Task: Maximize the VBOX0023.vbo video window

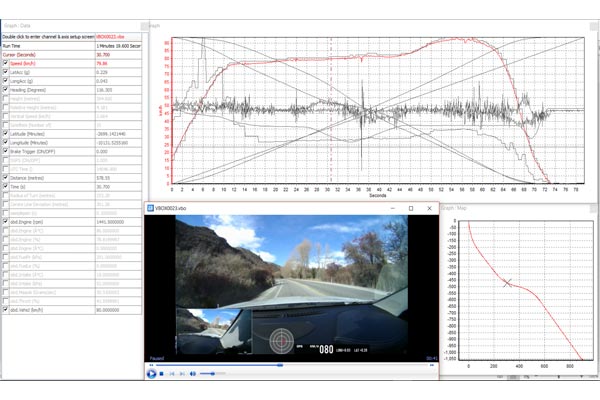Action: click(410, 208)
